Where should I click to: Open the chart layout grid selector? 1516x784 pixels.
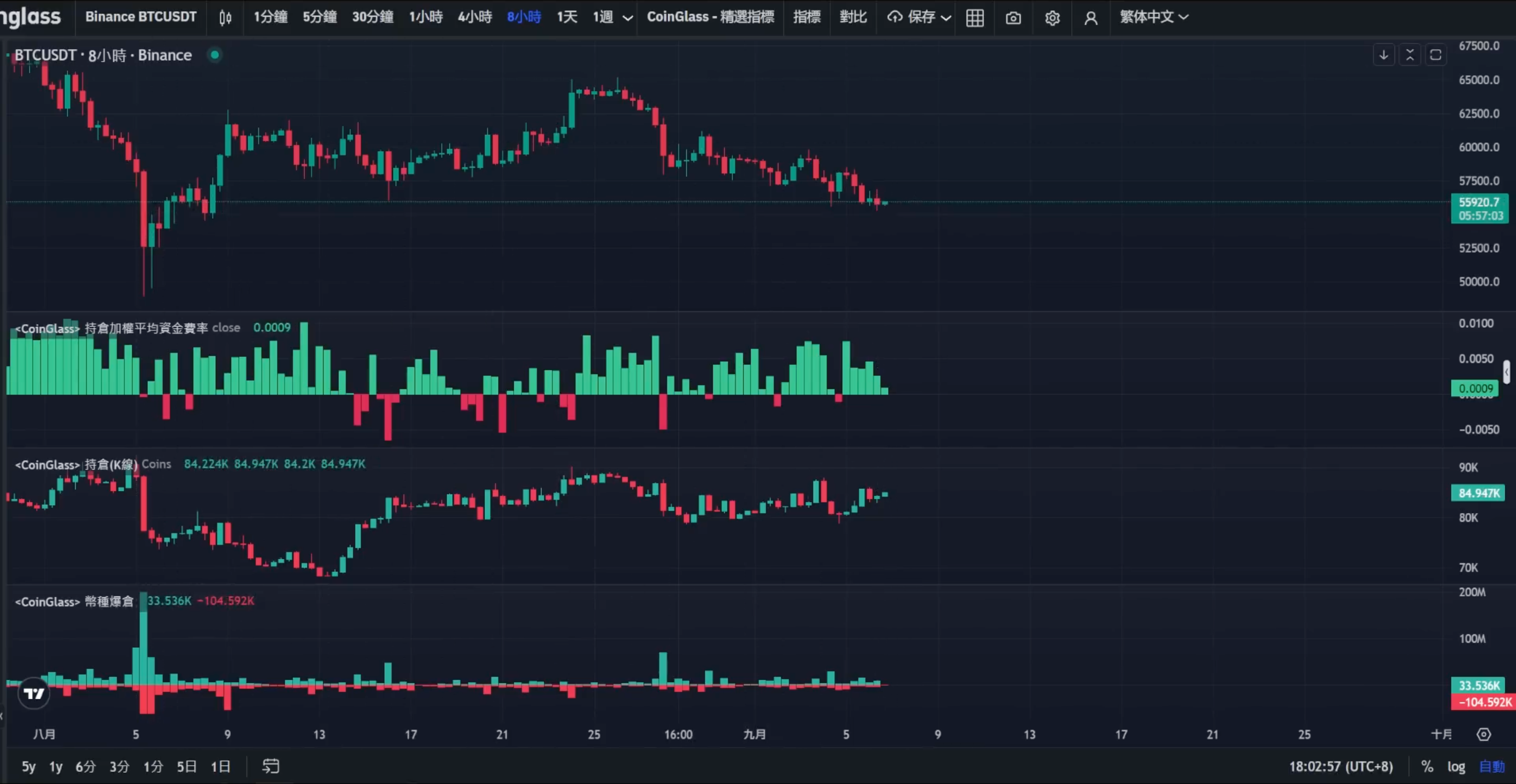coord(975,18)
